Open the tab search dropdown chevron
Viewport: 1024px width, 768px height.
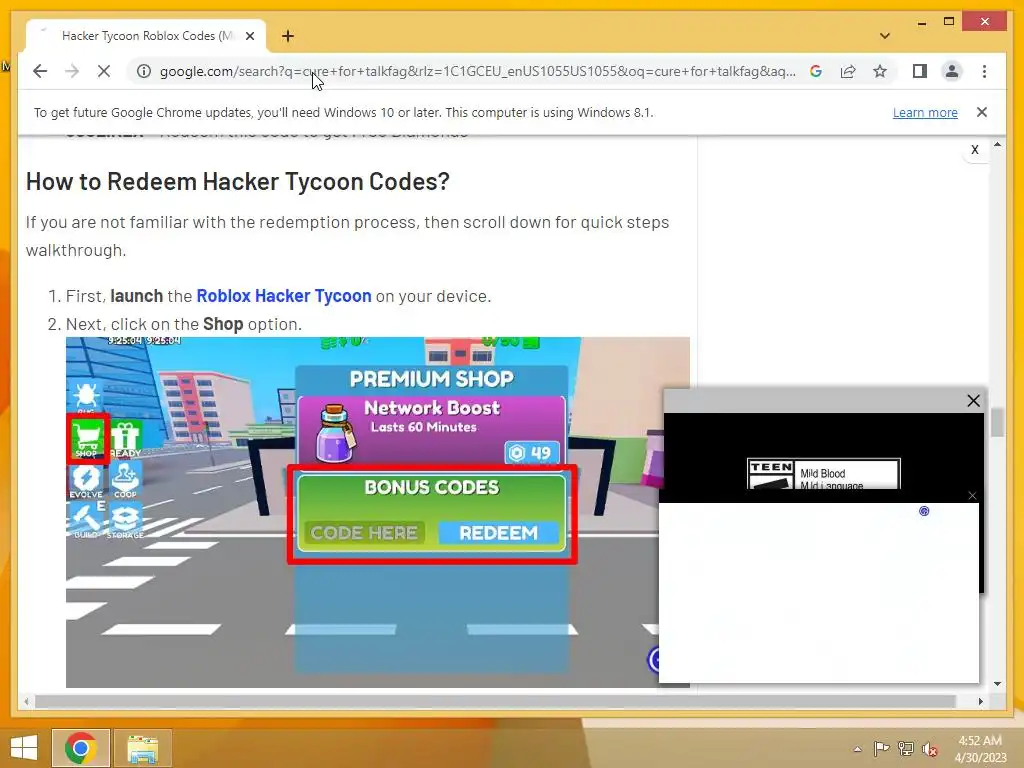click(885, 36)
